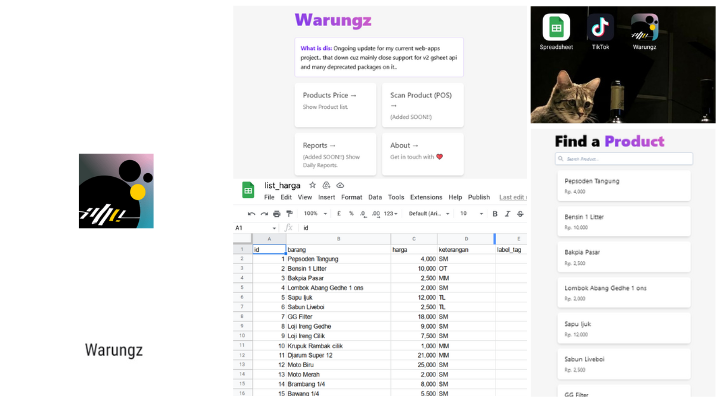
Task: Open the zoom 100% dropdown
Action: [x=315, y=213]
